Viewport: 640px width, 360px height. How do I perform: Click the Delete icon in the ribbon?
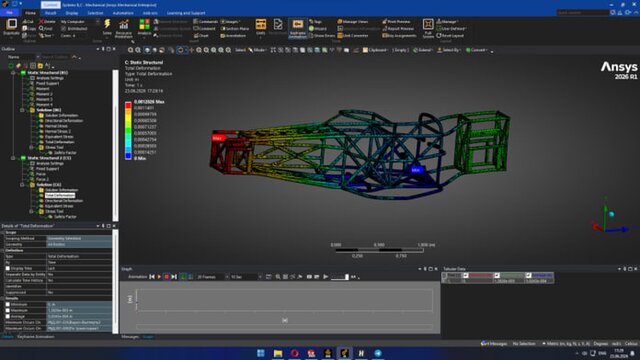(x=42, y=22)
